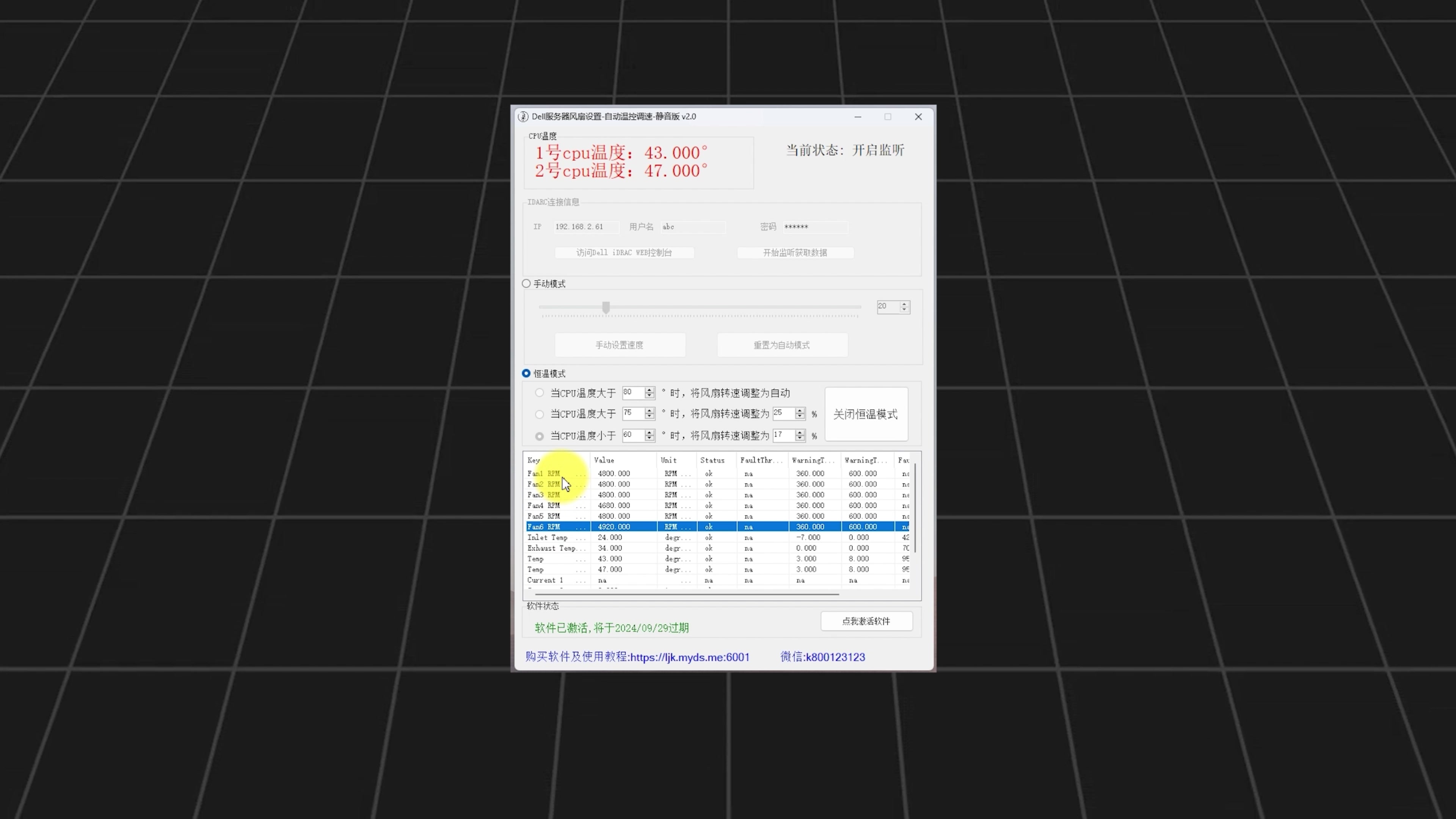This screenshot has width=1456, height=819.
Task: Click the FaultThr... column header
Action: (762, 460)
